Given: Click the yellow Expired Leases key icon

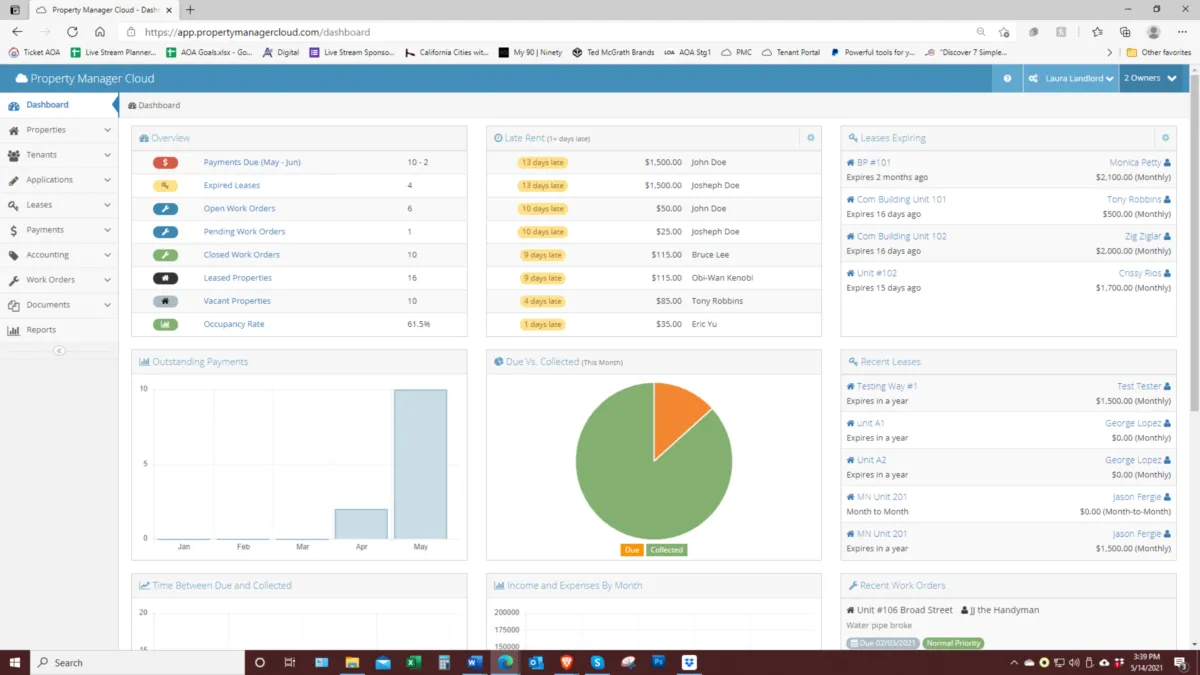Looking at the screenshot, I should pos(165,186).
